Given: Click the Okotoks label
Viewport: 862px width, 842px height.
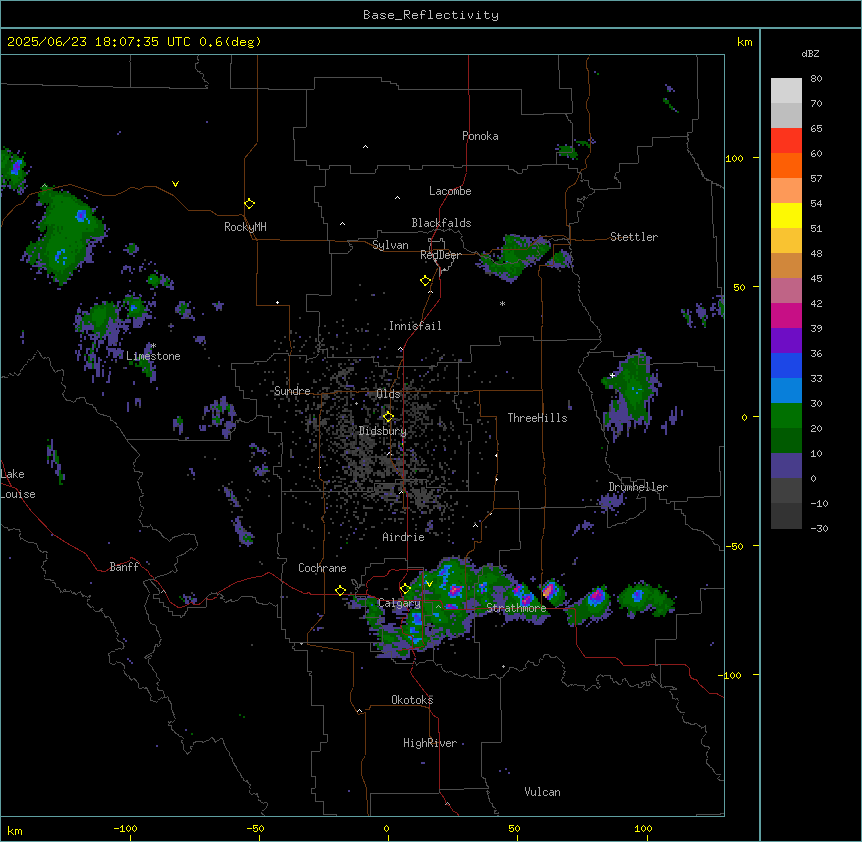Looking at the screenshot, I should [x=412, y=700].
